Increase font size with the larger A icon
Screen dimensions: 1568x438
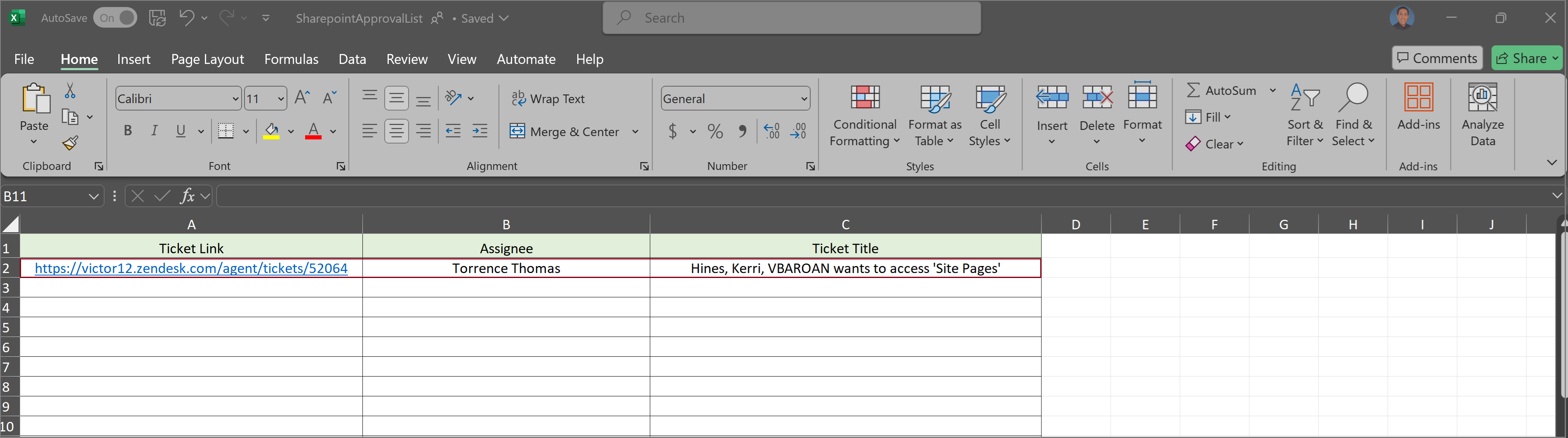(302, 97)
